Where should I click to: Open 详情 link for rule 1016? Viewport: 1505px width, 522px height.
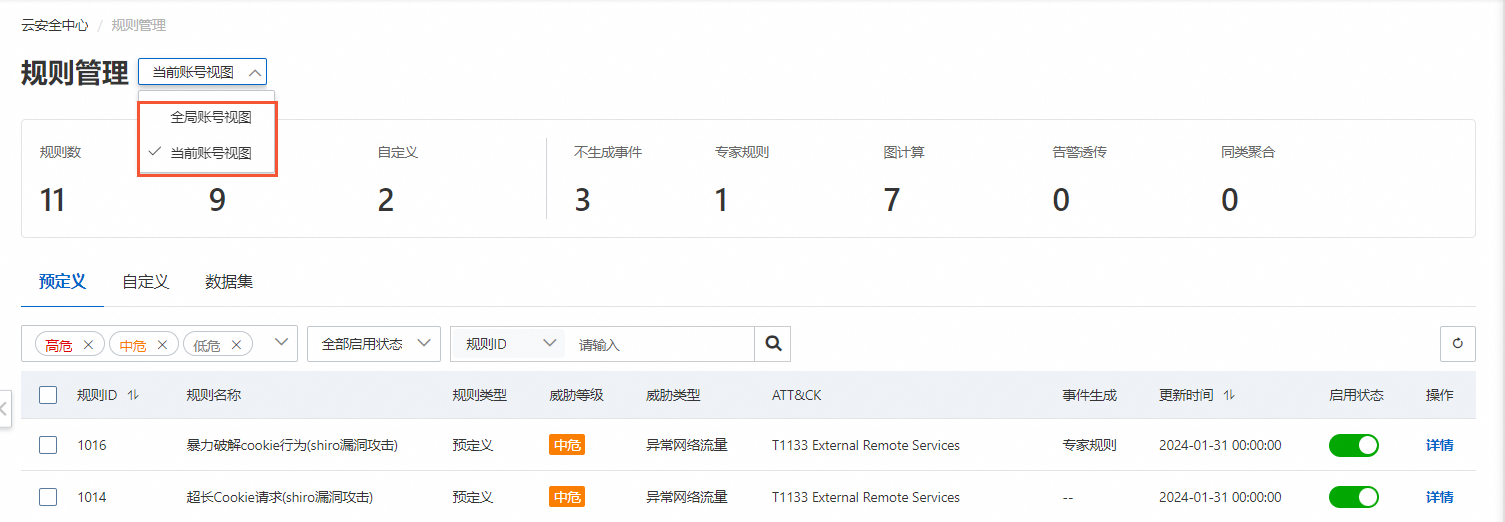pyautogui.click(x=1440, y=445)
